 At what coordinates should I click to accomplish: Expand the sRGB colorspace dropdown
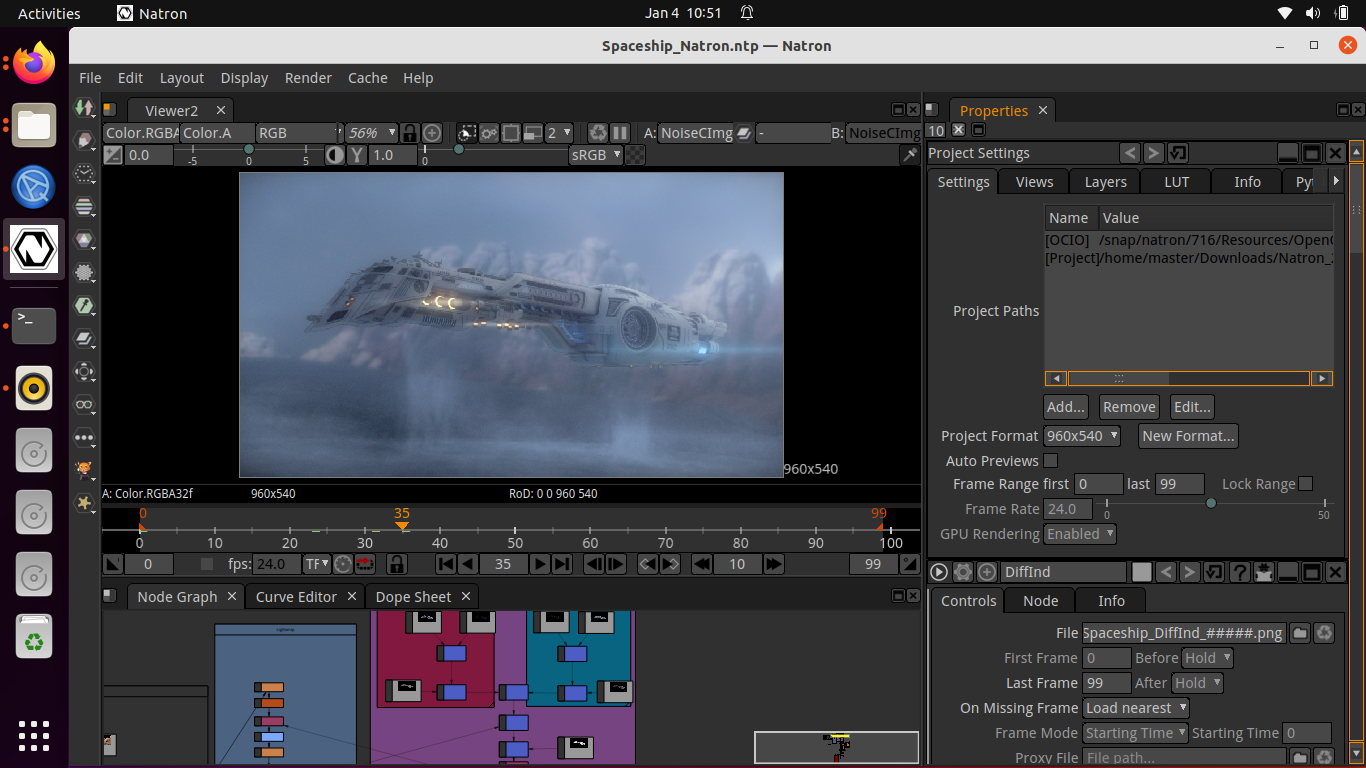pos(596,155)
